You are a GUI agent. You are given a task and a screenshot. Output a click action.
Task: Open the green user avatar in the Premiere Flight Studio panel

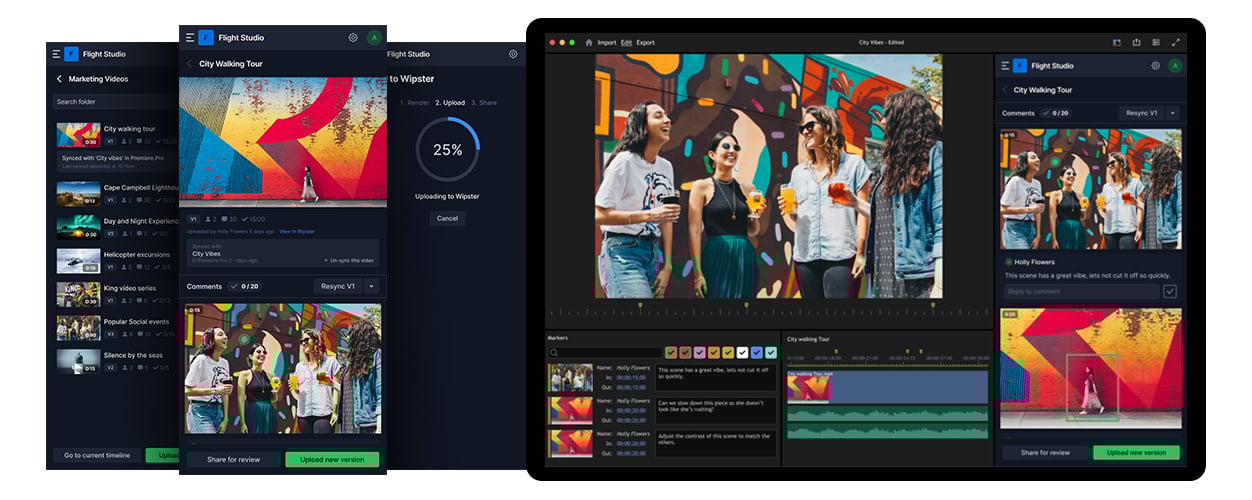point(1175,66)
